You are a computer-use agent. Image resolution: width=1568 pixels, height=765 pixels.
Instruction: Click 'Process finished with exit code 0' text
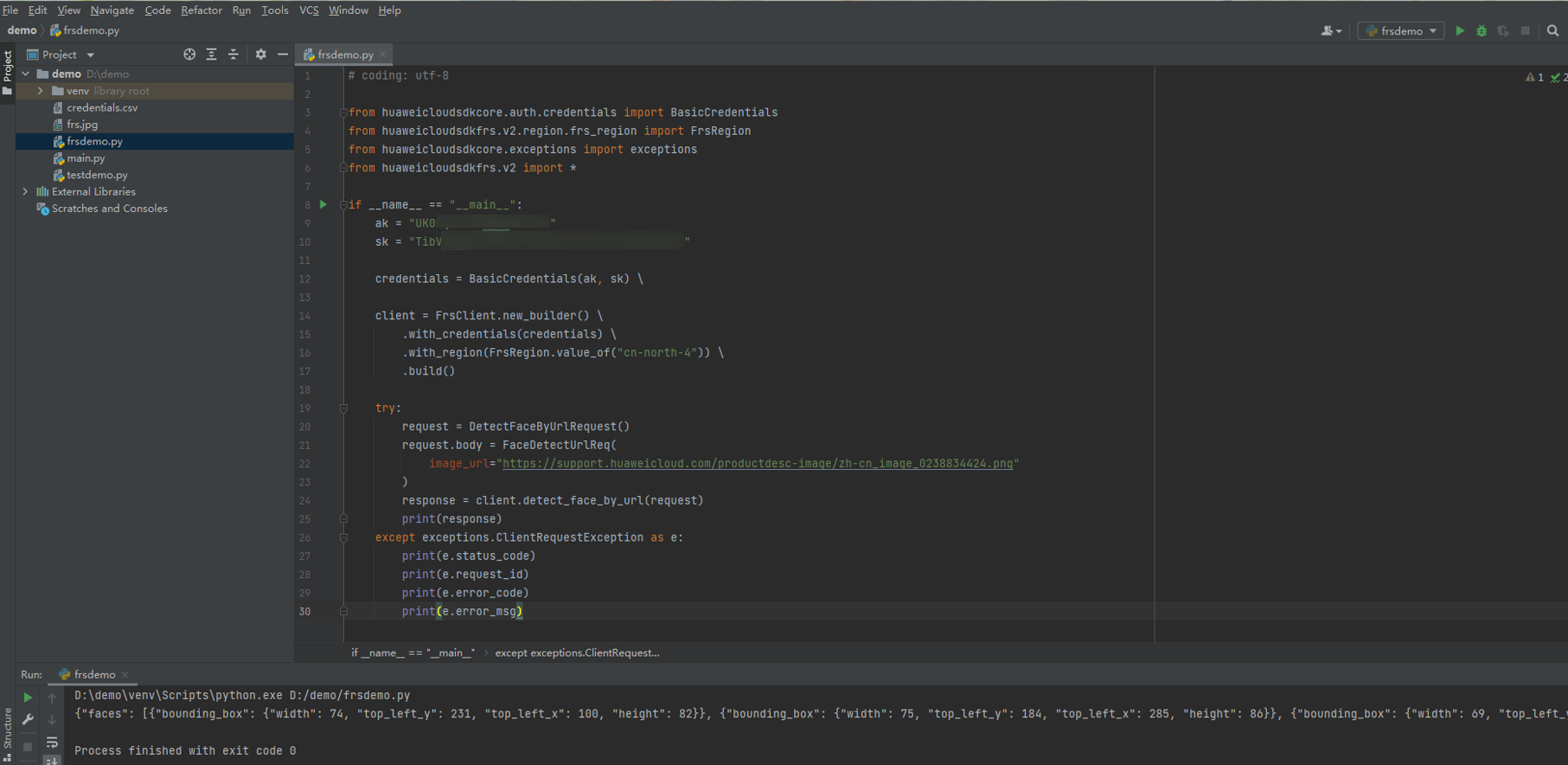tap(185, 751)
